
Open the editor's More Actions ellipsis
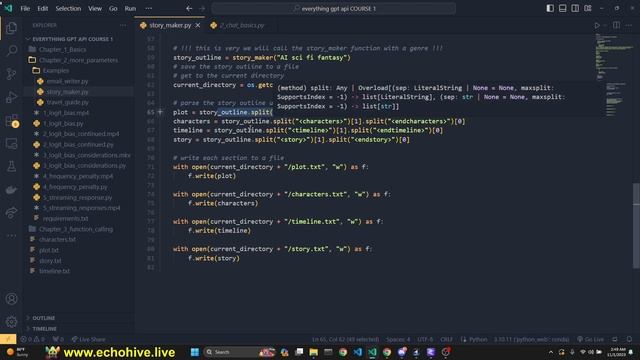629,25
